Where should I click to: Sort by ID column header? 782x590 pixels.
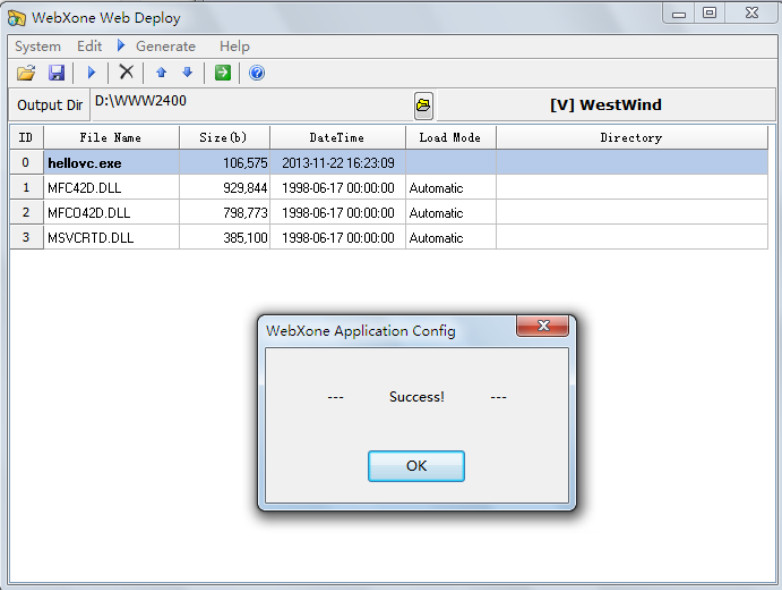(26, 138)
